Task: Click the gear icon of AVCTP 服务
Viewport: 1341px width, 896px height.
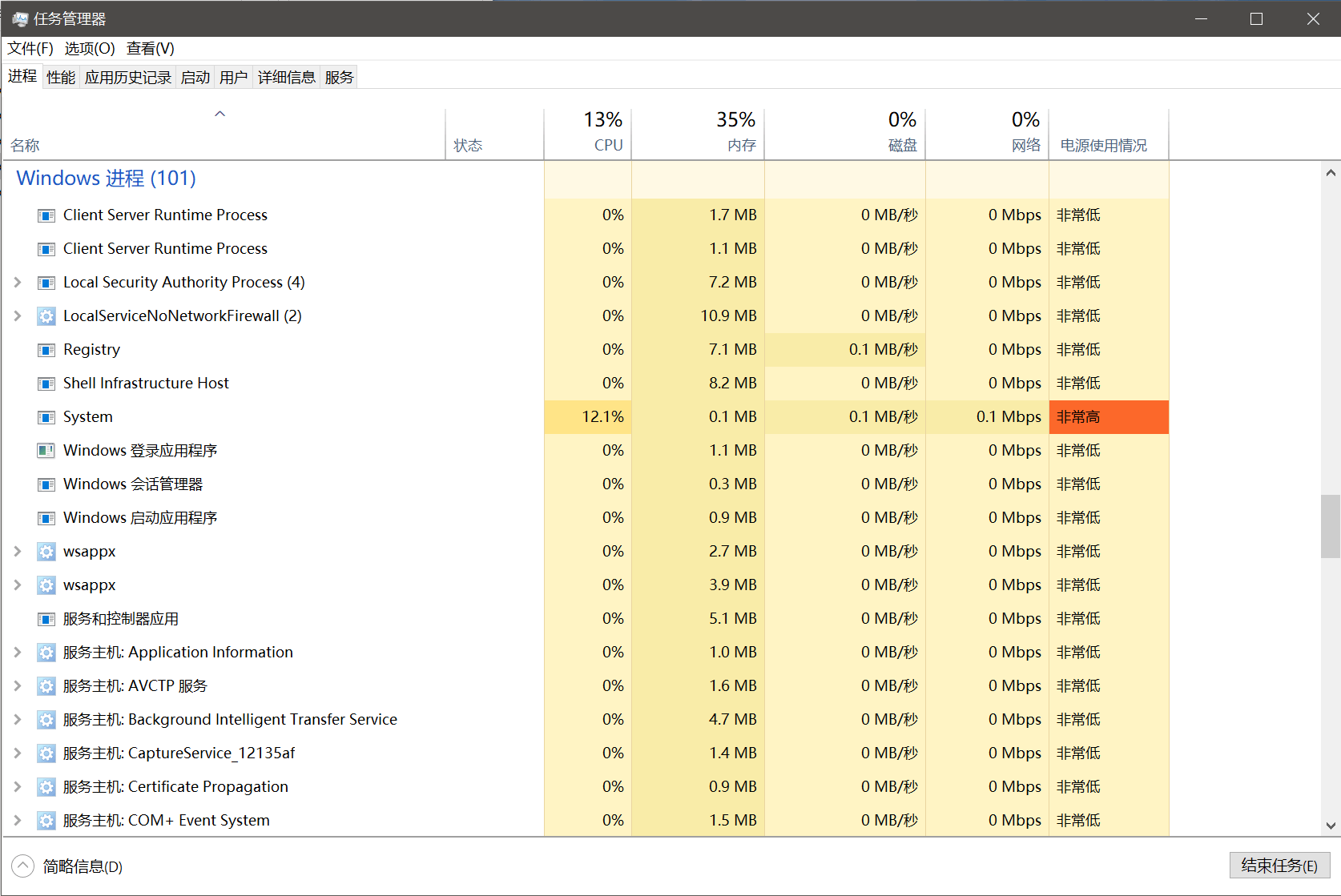Action: click(x=46, y=686)
